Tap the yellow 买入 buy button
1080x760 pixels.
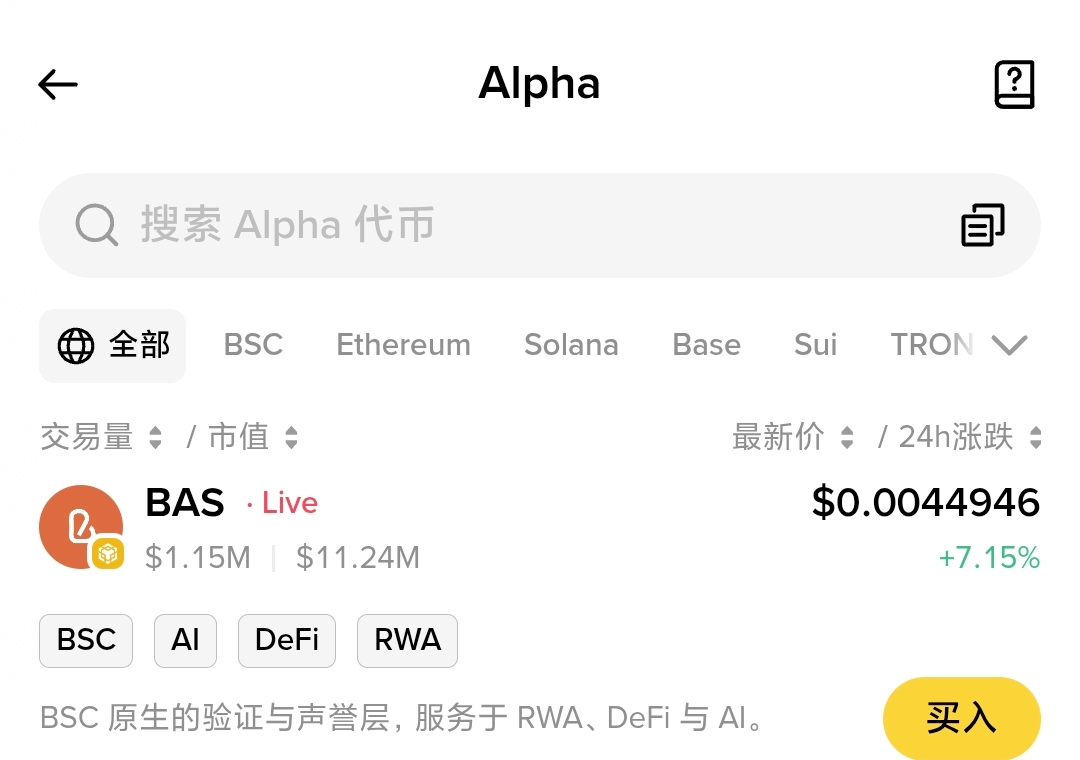[x=961, y=718]
